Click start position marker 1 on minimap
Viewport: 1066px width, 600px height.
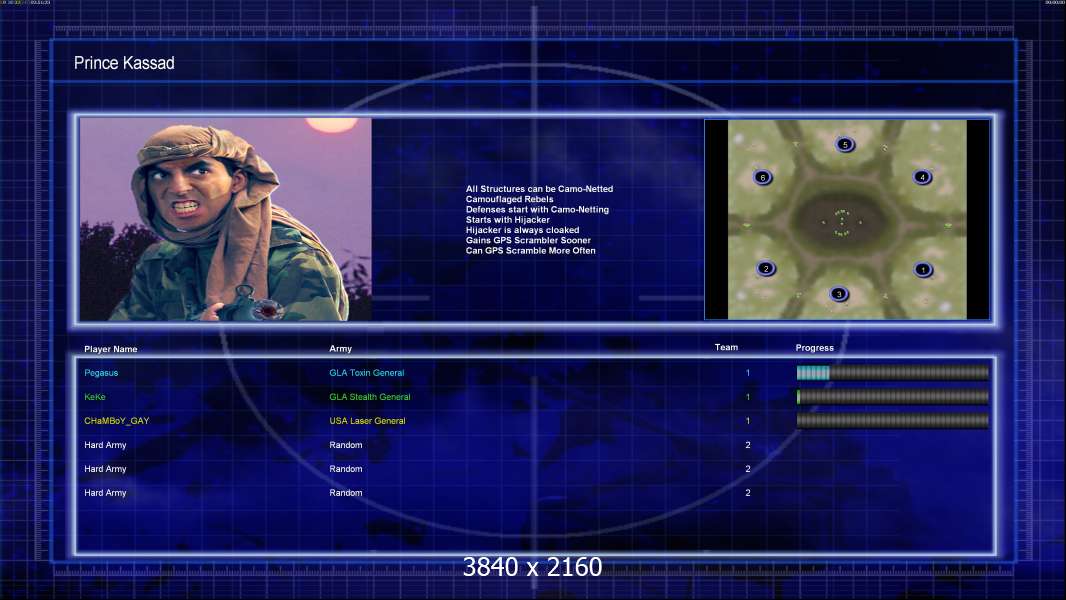click(923, 270)
